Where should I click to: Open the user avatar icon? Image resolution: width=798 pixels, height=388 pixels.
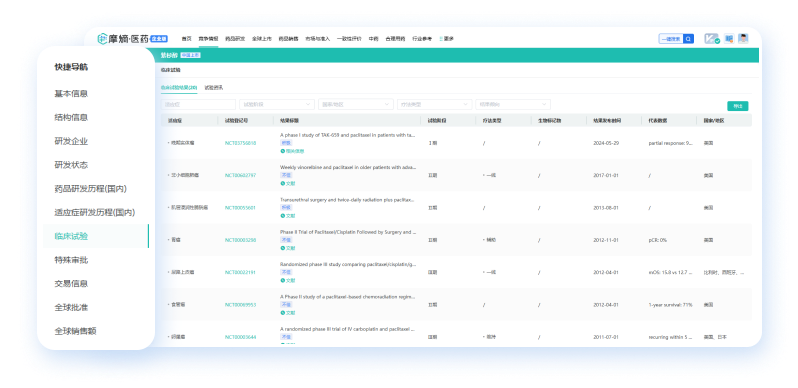744,39
